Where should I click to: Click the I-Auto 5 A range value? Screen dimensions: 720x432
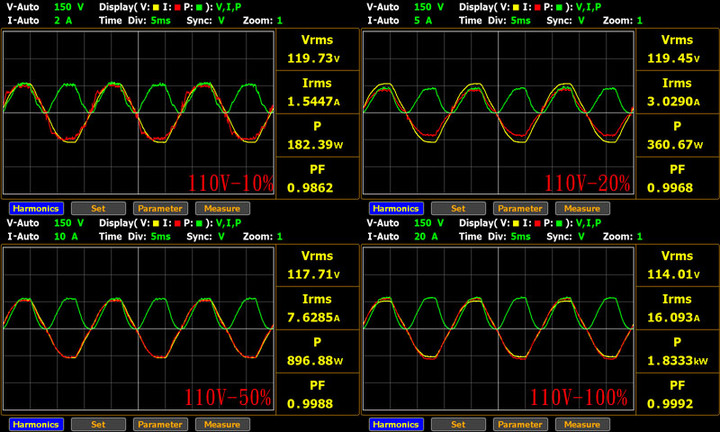pos(423,21)
